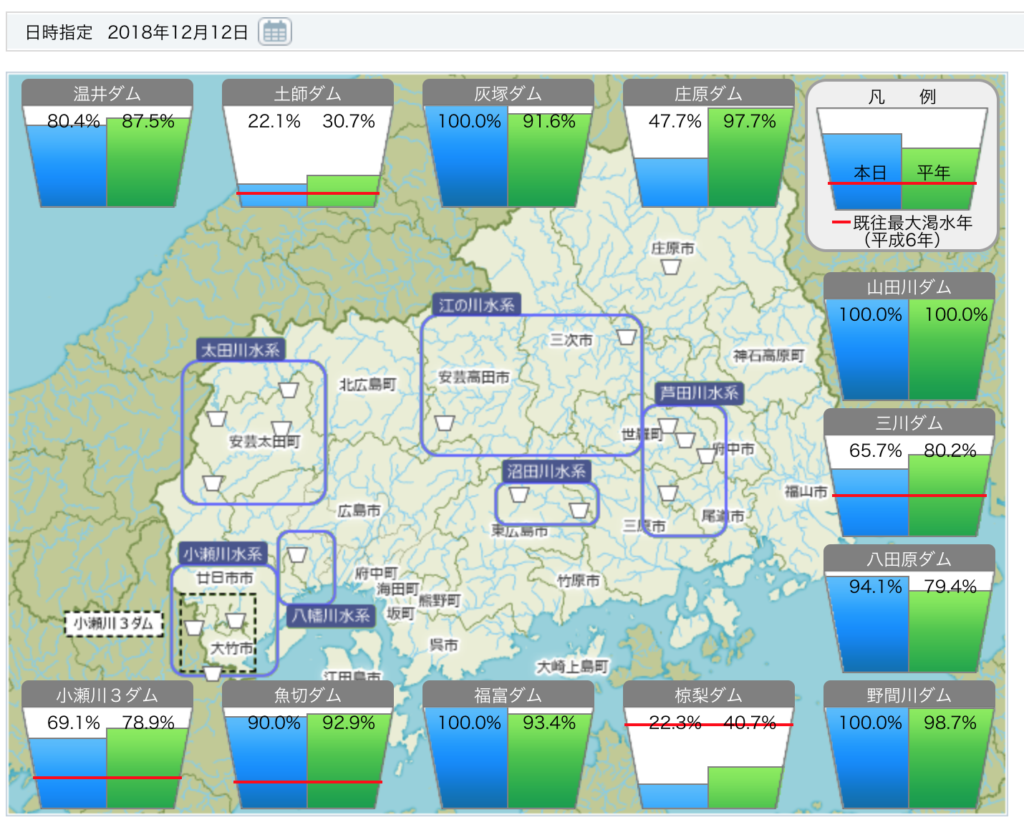The width and height of the screenshot is (1024, 825).
Task: Click the 灰塚ダム panel title
Action: coord(508,94)
